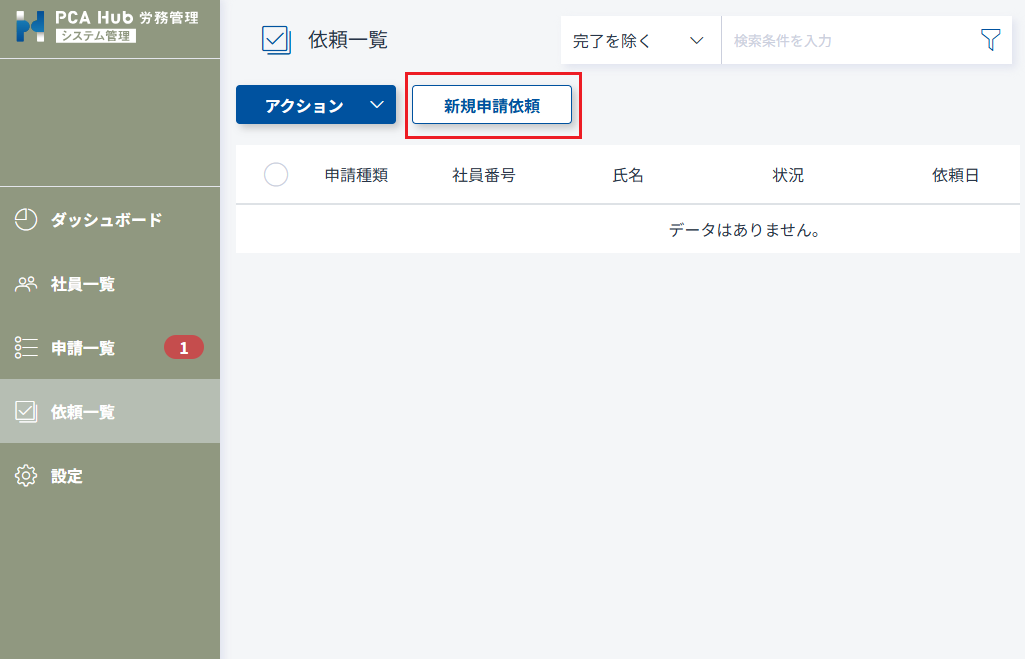Click the 依頼一覧 page heading text
This screenshot has width=1025, height=659.
348,40
